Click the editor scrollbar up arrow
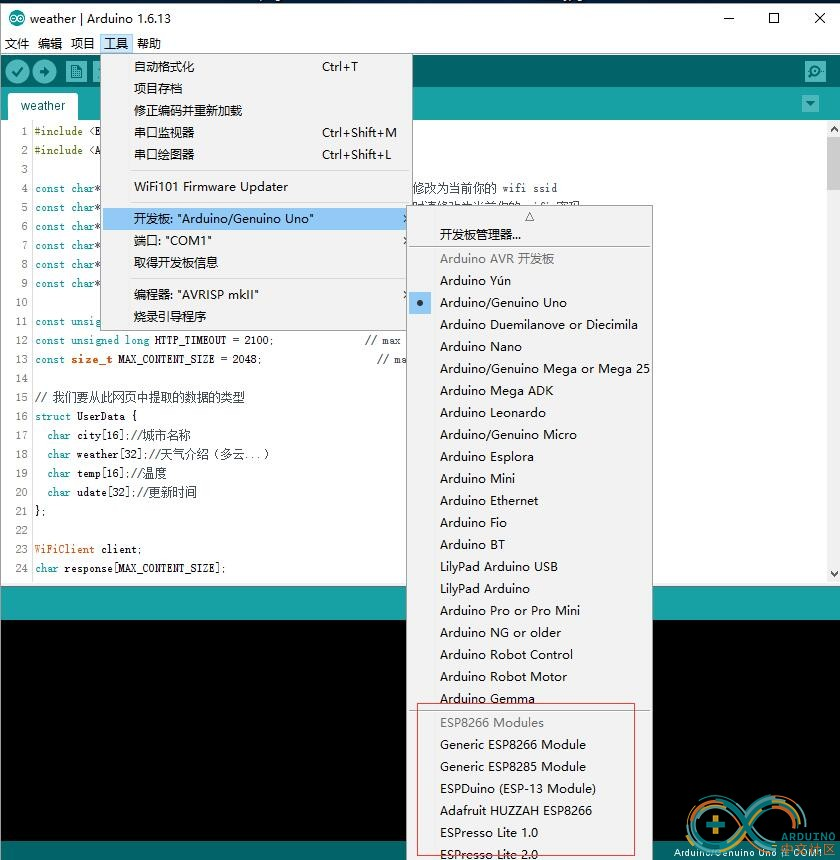Screen dimensions: 840x860 [834, 129]
